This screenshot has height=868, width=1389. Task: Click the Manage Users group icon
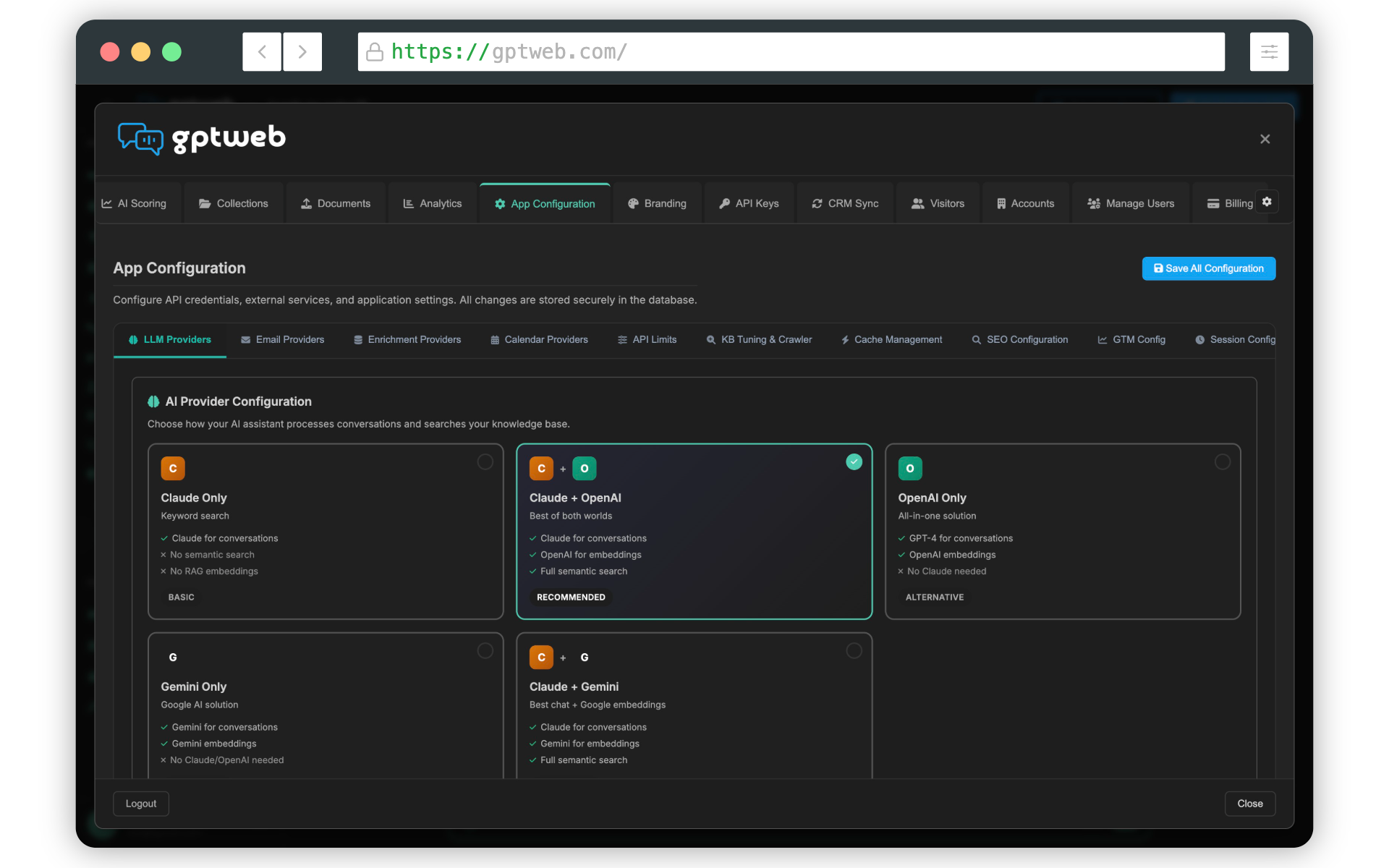click(x=1094, y=204)
